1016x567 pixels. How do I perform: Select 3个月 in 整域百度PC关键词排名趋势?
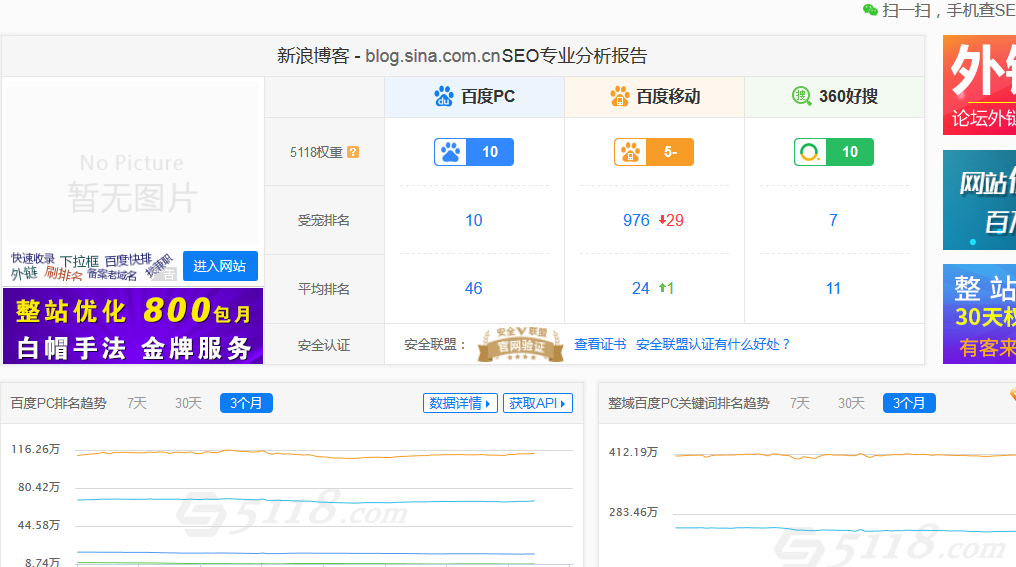[909, 403]
